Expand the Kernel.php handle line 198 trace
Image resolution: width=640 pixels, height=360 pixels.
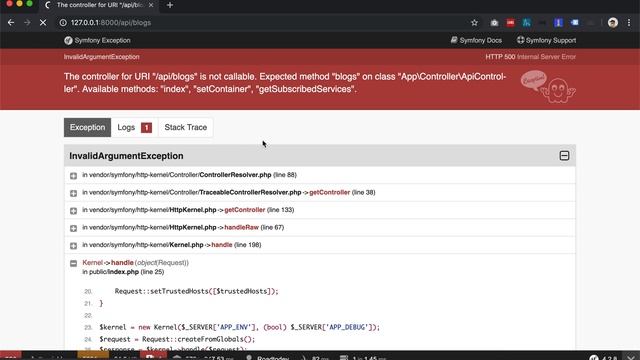[73, 246]
